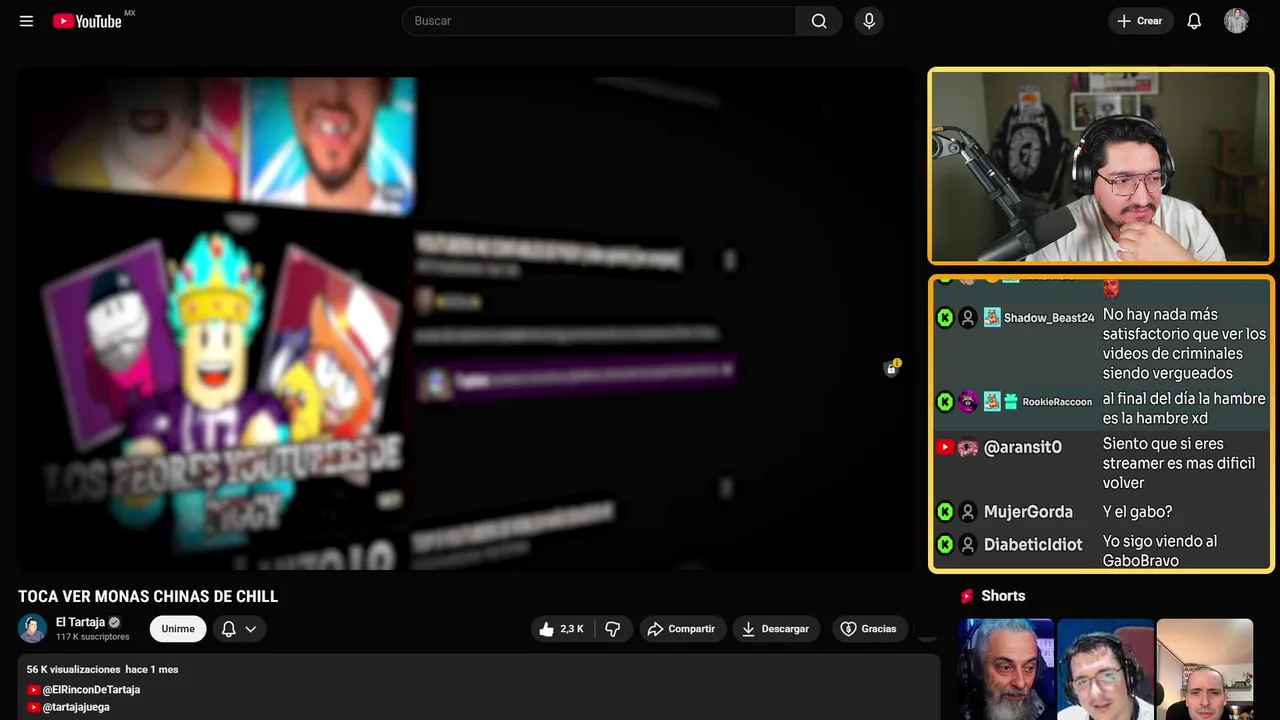Image resolution: width=1280 pixels, height=720 pixels.
Task: Click Kick icon beside MujerGorda
Action: [945, 512]
